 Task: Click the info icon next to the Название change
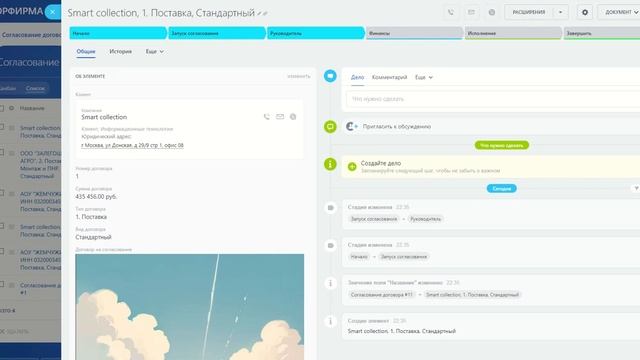(331, 283)
